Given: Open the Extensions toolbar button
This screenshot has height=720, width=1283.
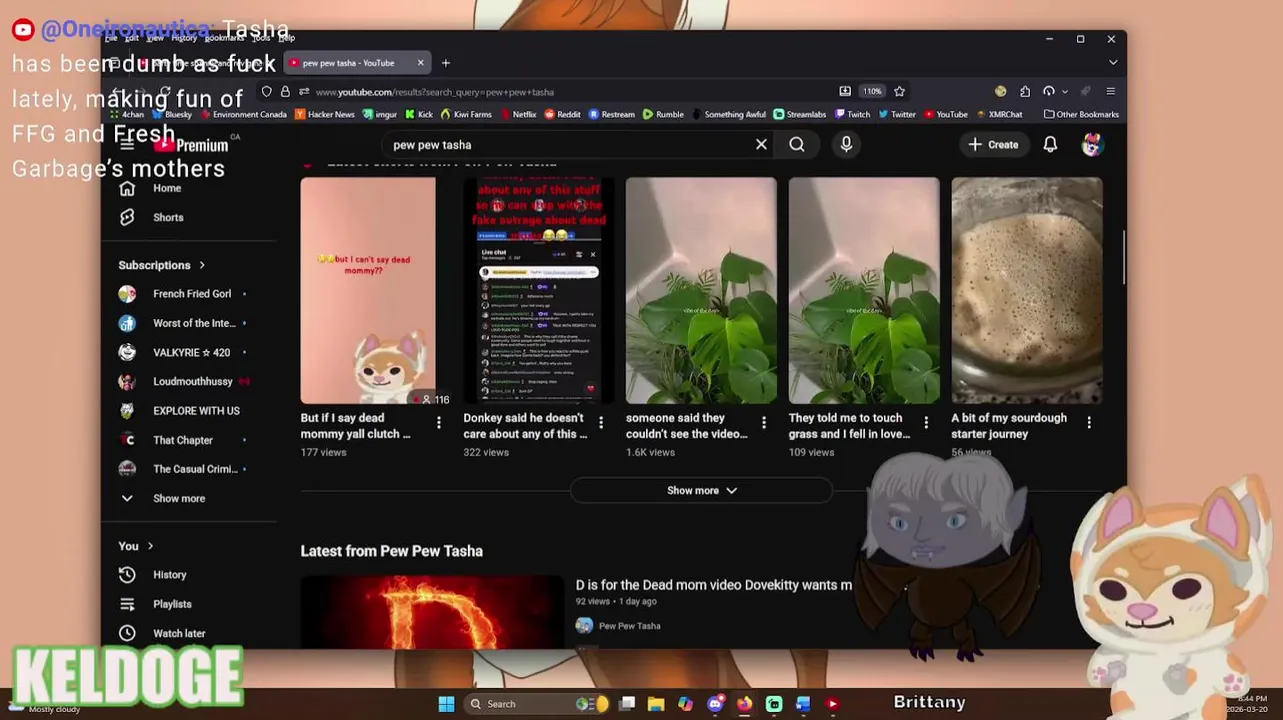Looking at the screenshot, I should (x=1024, y=91).
